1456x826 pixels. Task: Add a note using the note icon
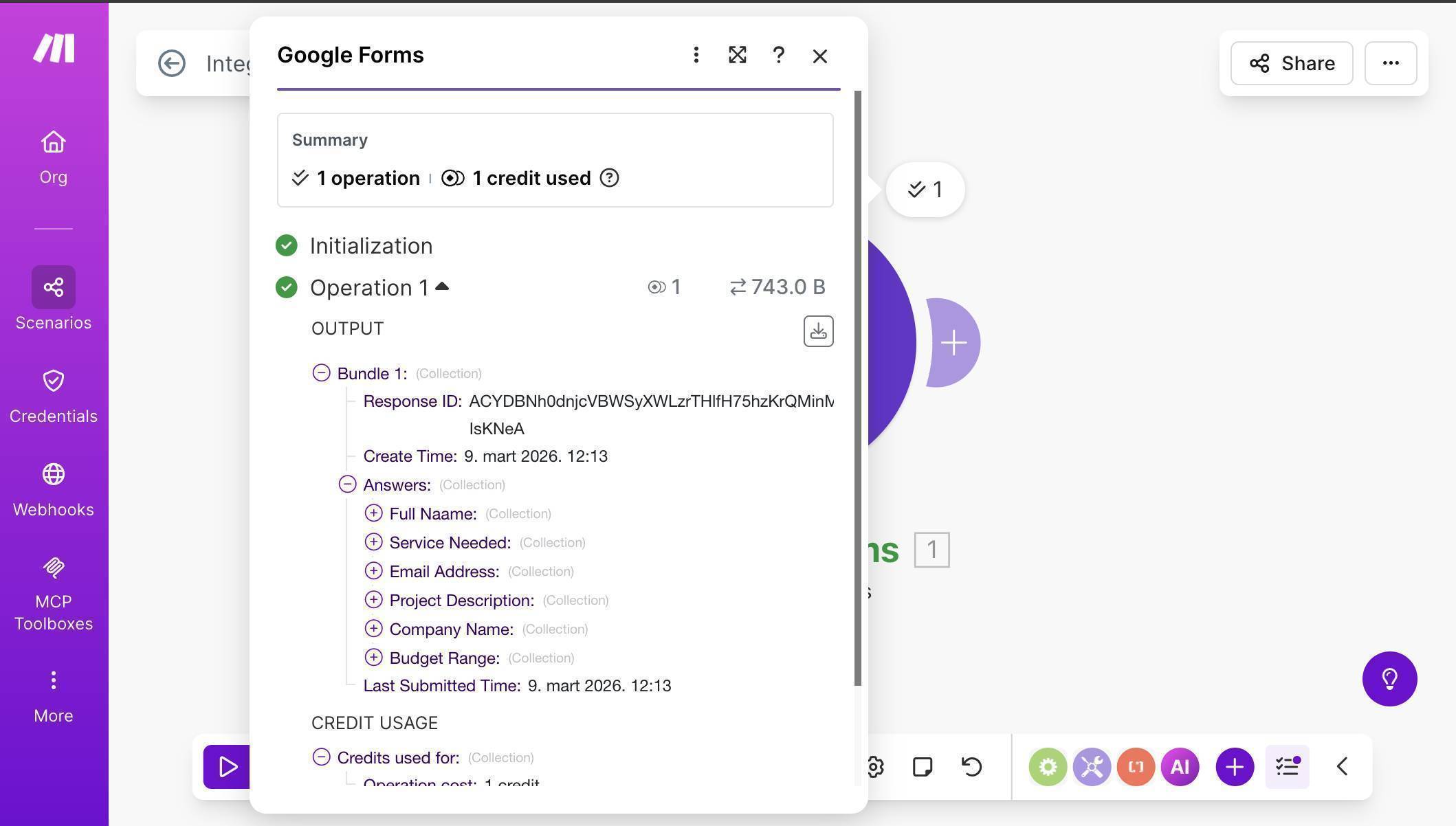[x=923, y=766]
